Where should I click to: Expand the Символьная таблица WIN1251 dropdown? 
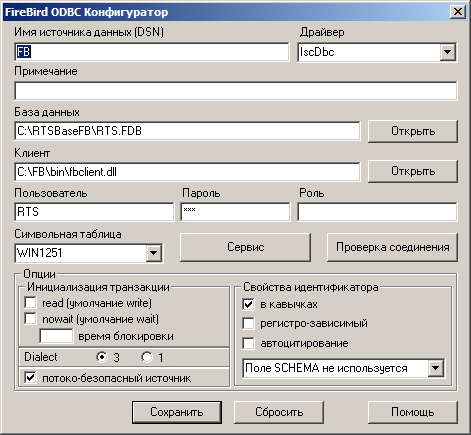[x=153, y=253]
